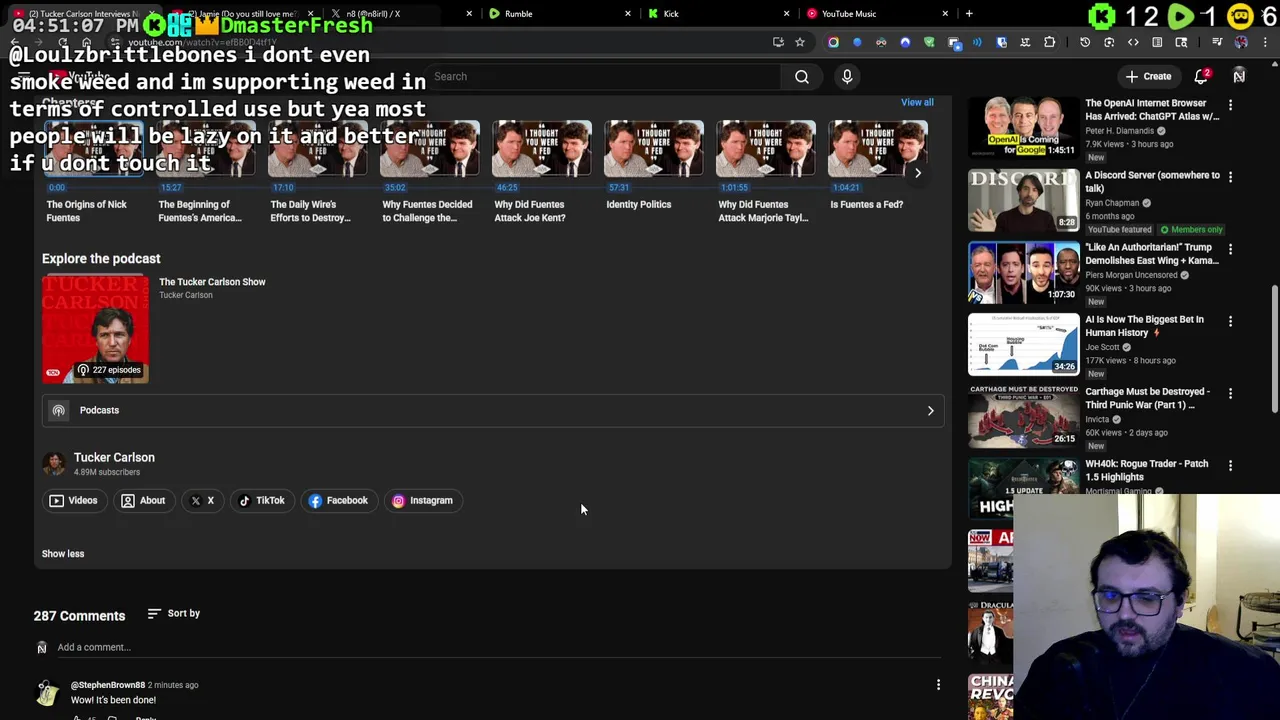This screenshot has height=720, width=1280.
Task: Open options for the AI Biggest Bet video
Action: click(1230, 321)
